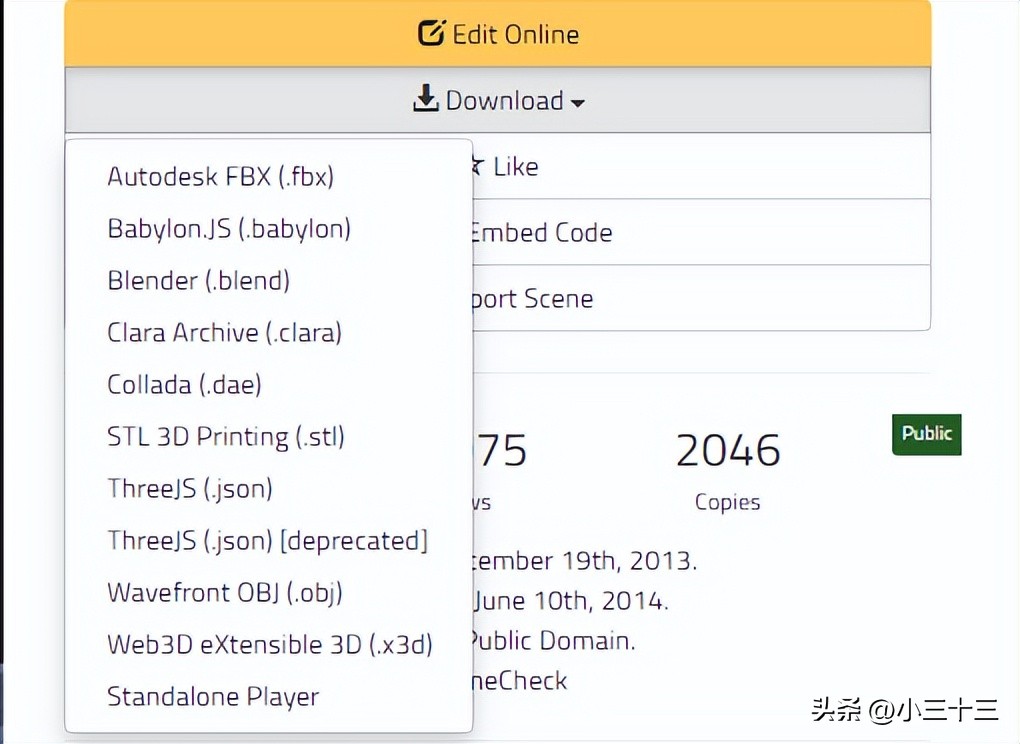This screenshot has width=1020, height=744.
Task: Choose Web3D eXtensible 3D (.x3d)
Action: coord(270,644)
